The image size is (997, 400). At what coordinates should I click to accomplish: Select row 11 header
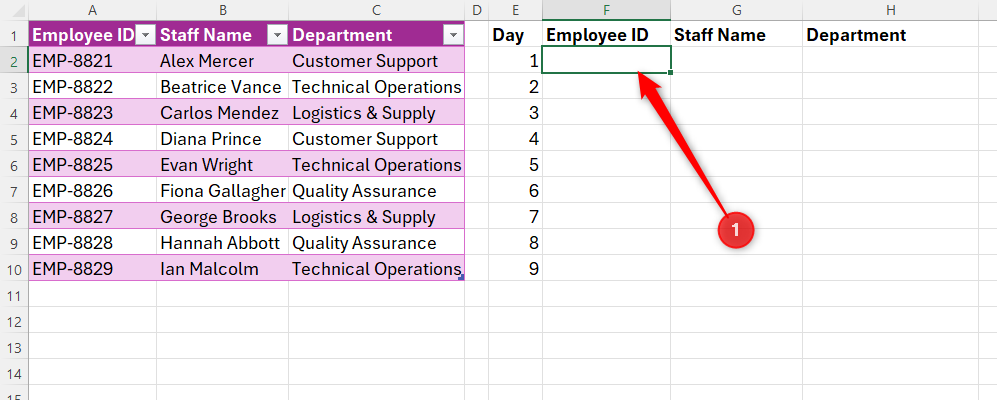pyautogui.click(x=14, y=296)
